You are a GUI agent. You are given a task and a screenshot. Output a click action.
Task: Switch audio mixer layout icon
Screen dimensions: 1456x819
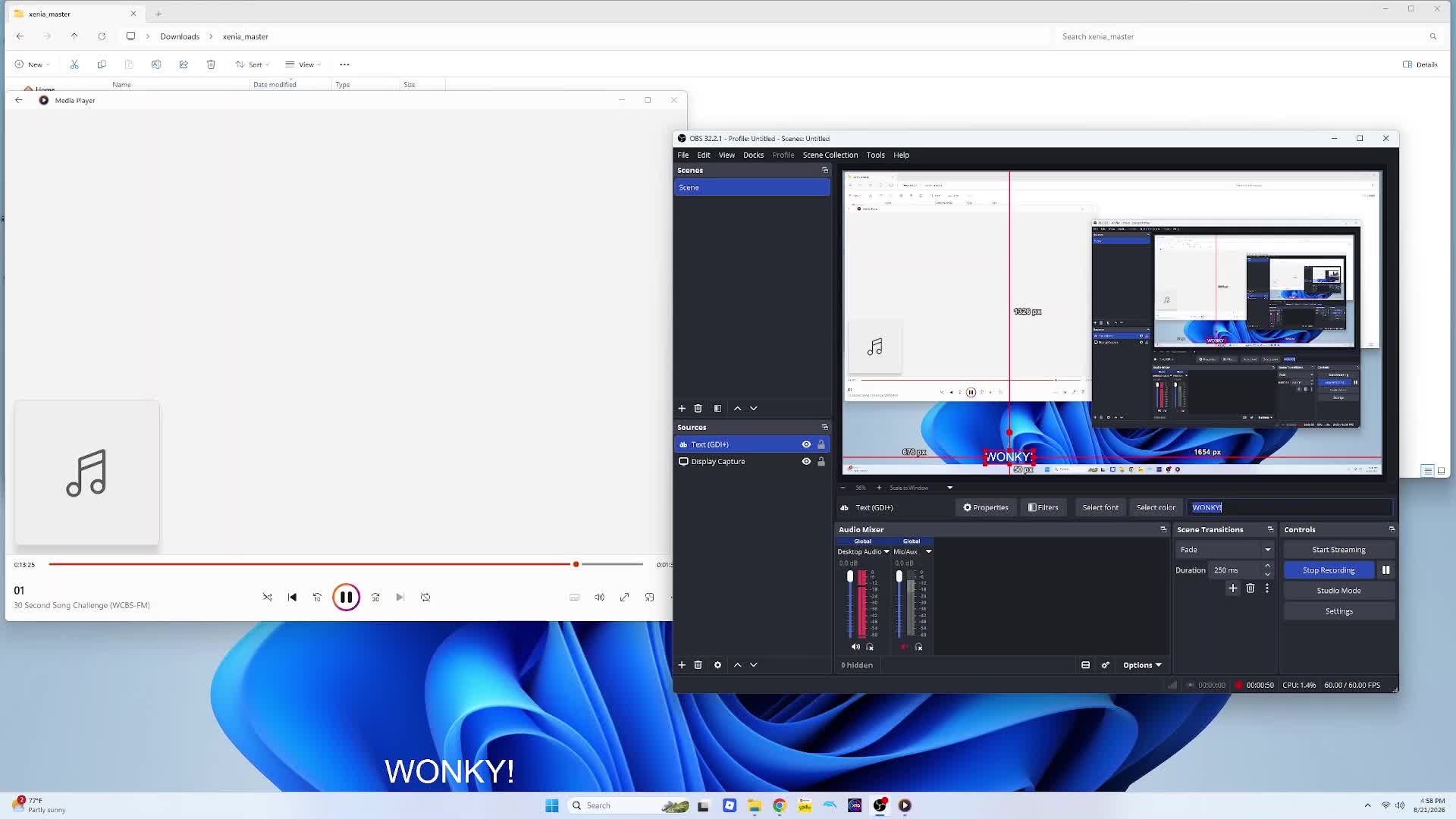pyautogui.click(x=1085, y=665)
